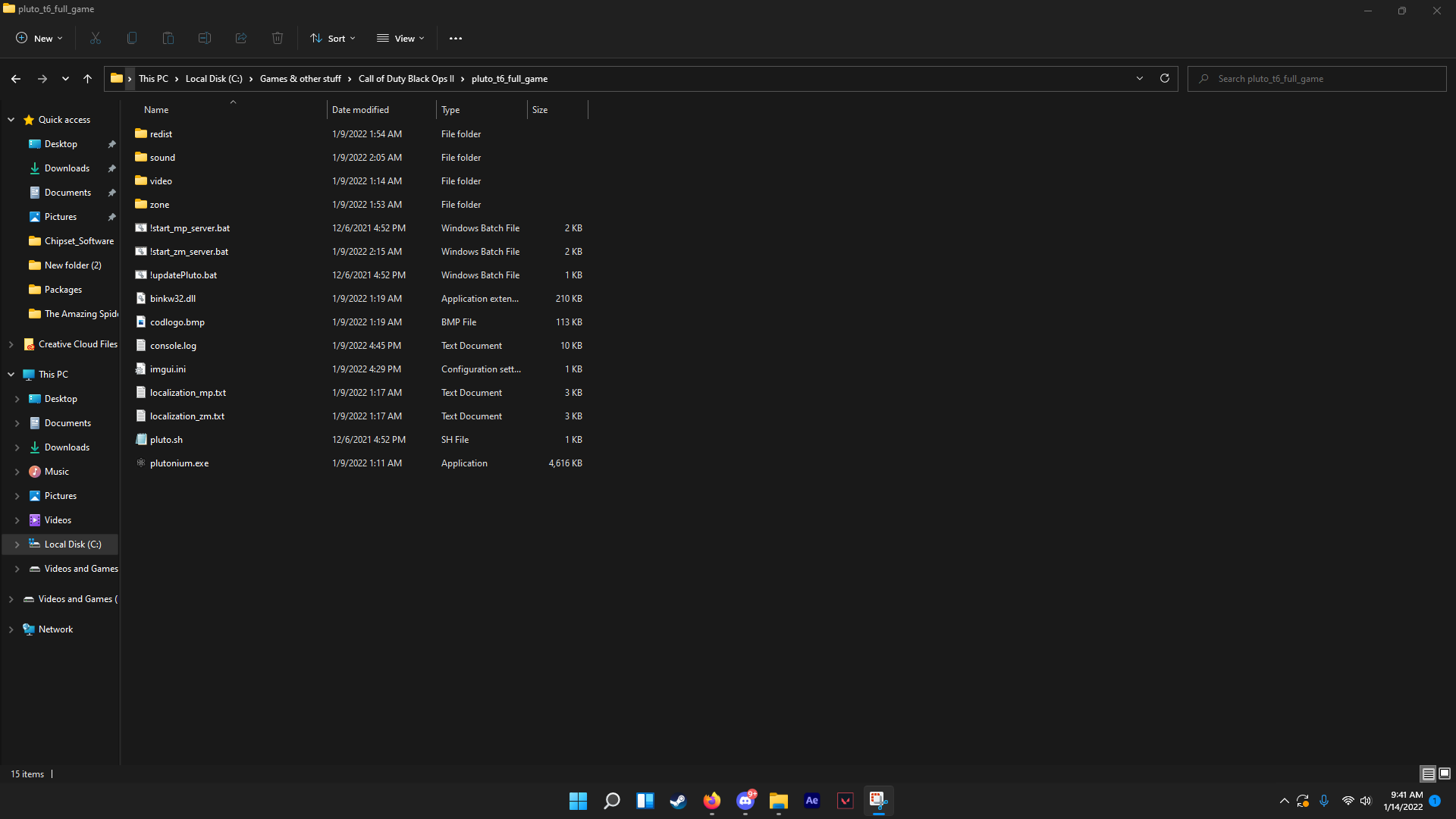Collapse the This PC tree node
This screenshot has width=1456, height=819.
click(11, 375)
